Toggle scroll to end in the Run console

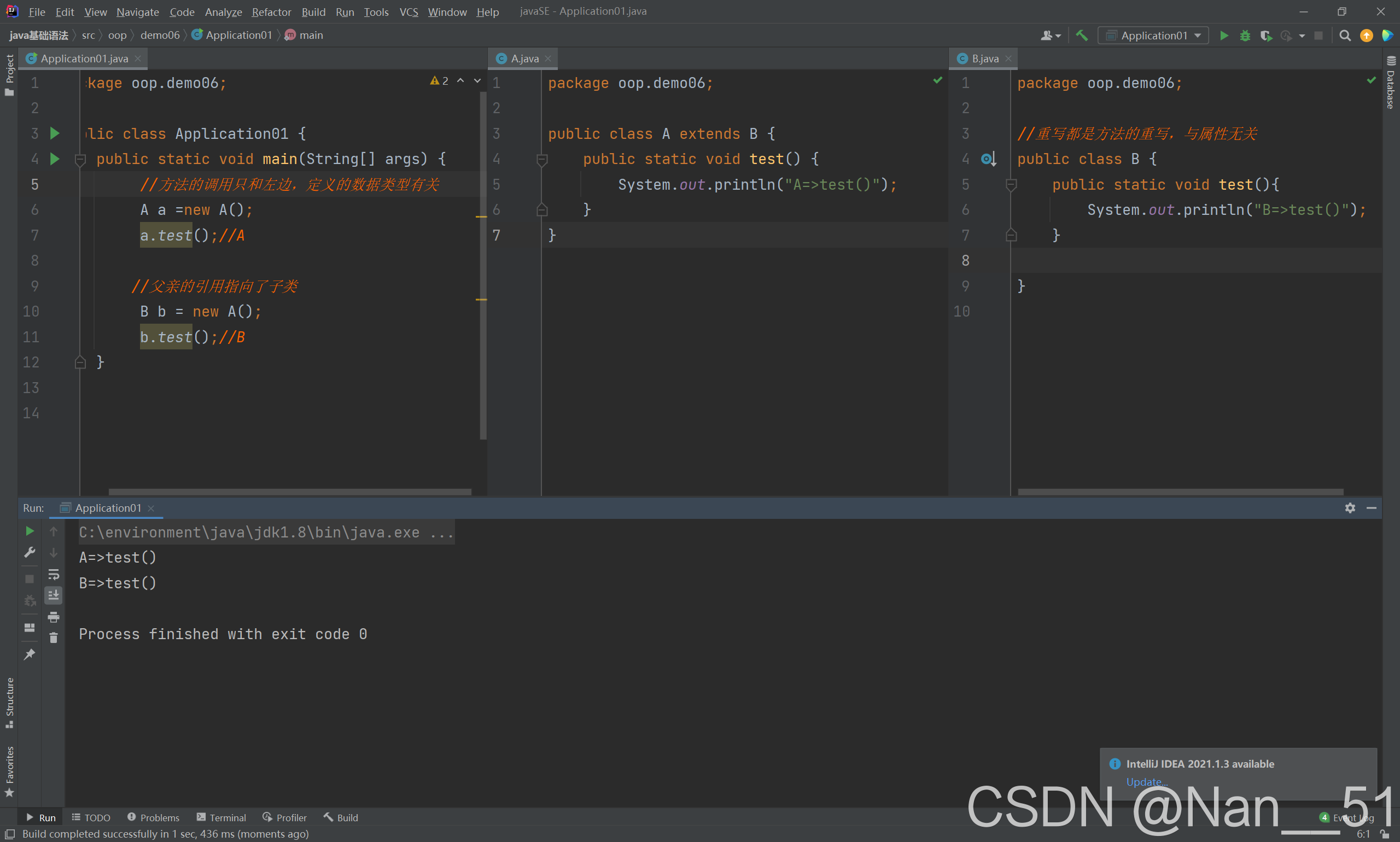[x=54, y=595]
